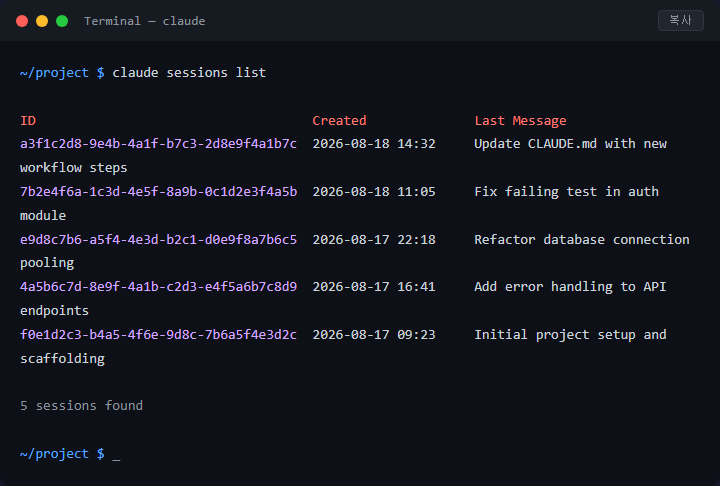Click the timestamp 2026-08-17 22:18
720x486 pixels.
click(374, 239)
